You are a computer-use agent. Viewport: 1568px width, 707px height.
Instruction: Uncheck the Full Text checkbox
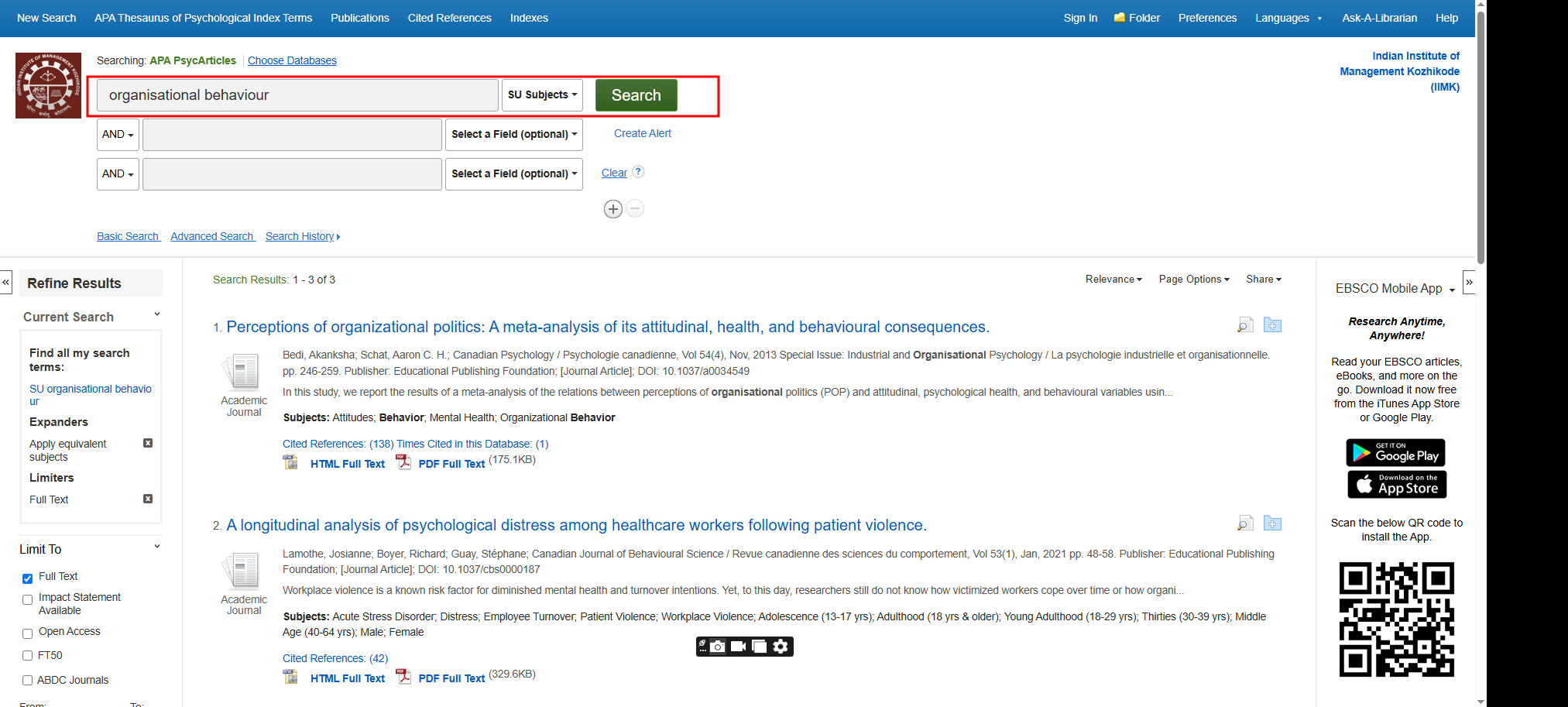27,578
